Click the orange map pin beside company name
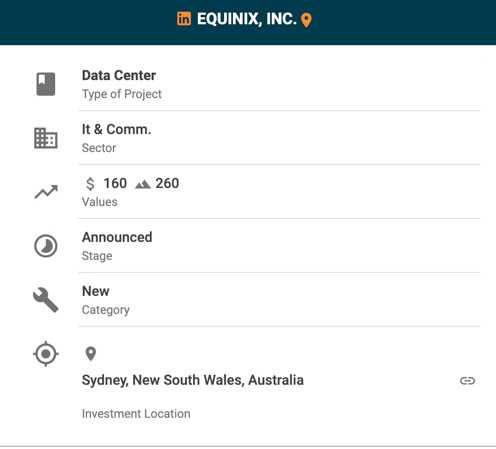Image resolution: width=496 pixels, height=449 pixels. (306, 20)
